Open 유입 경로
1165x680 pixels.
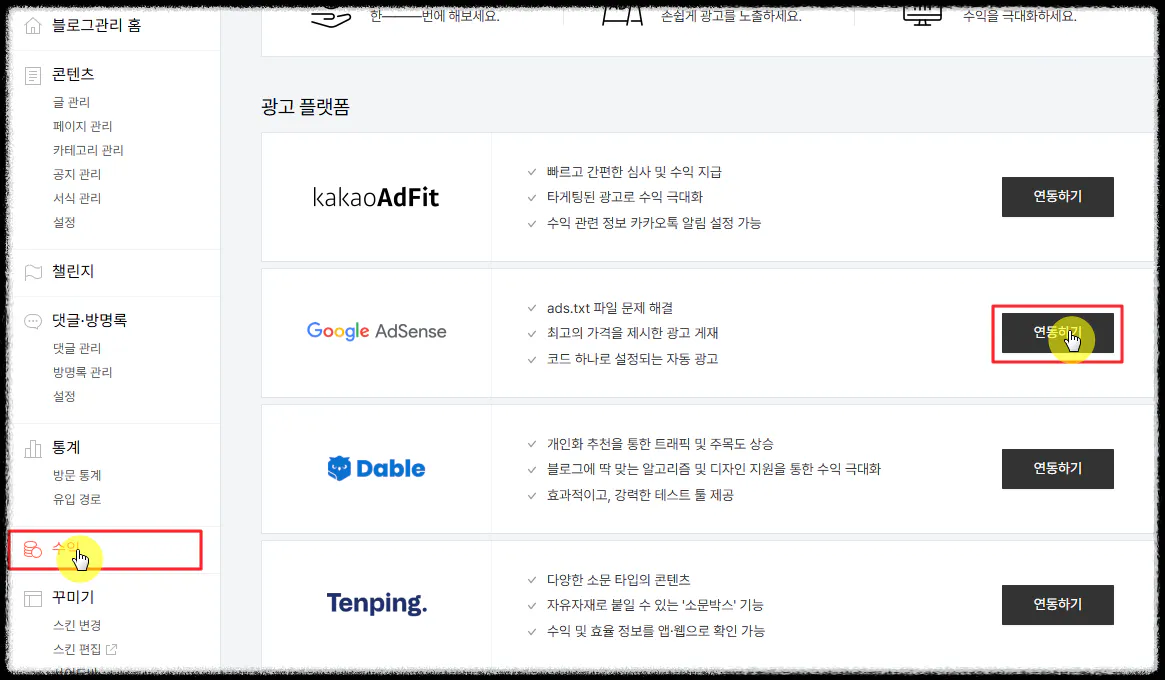(77, 499)
